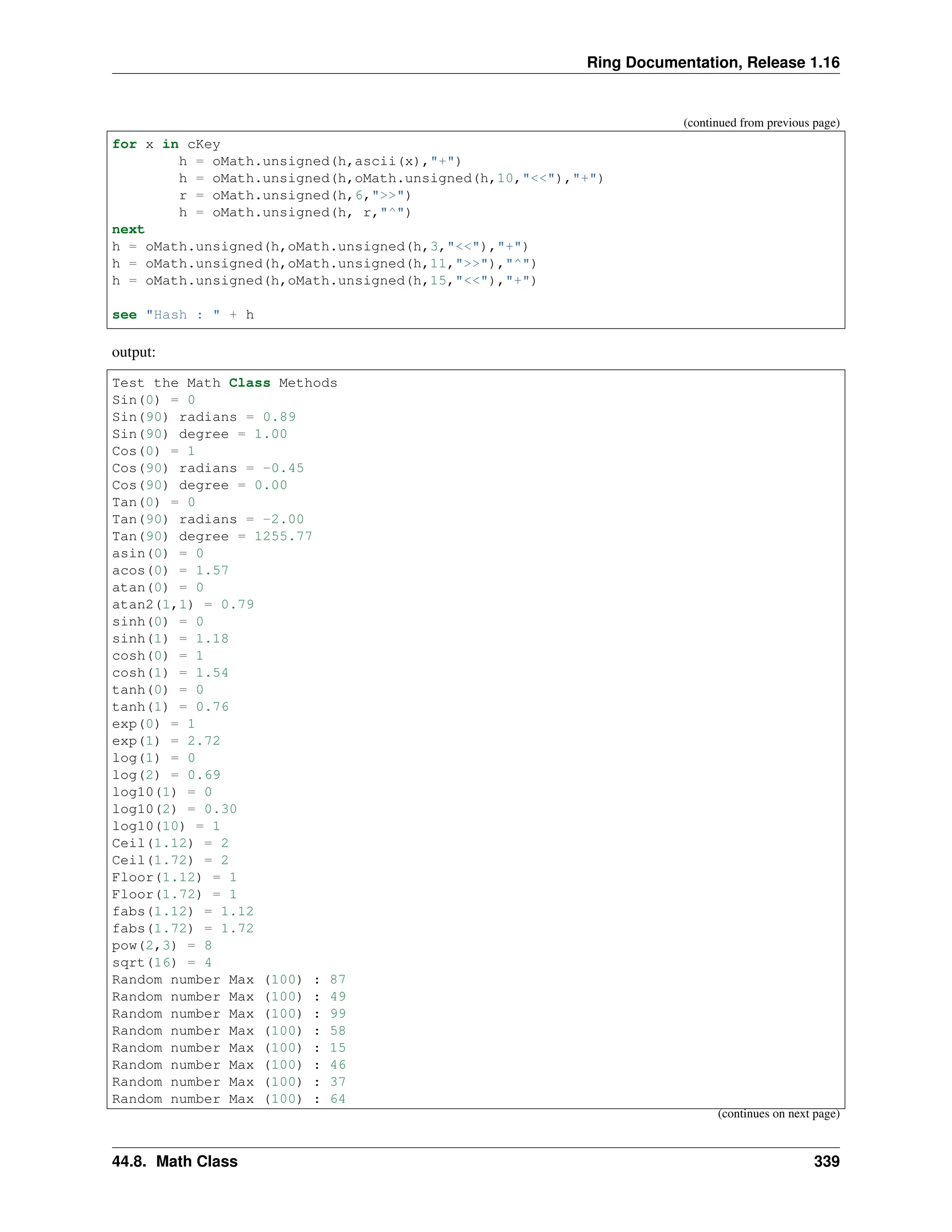This screenshot has width=952, height=1232.
Task: Click the 'log10(10) = 1' line
Action: [x=166, y=827]
